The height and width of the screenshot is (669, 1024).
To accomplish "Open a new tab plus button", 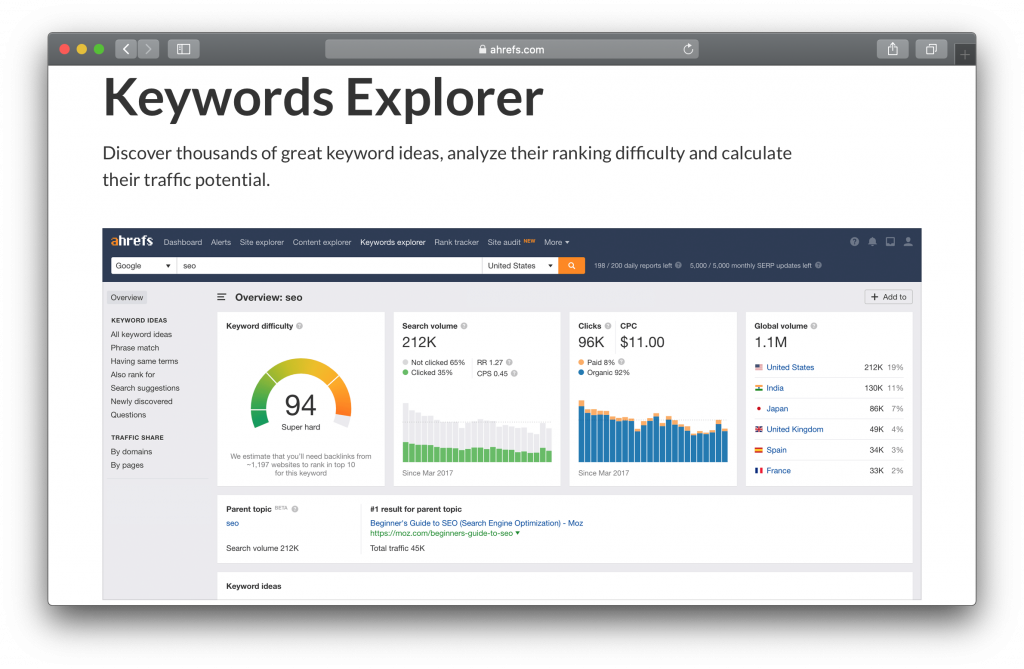I will tap(965, 55).
